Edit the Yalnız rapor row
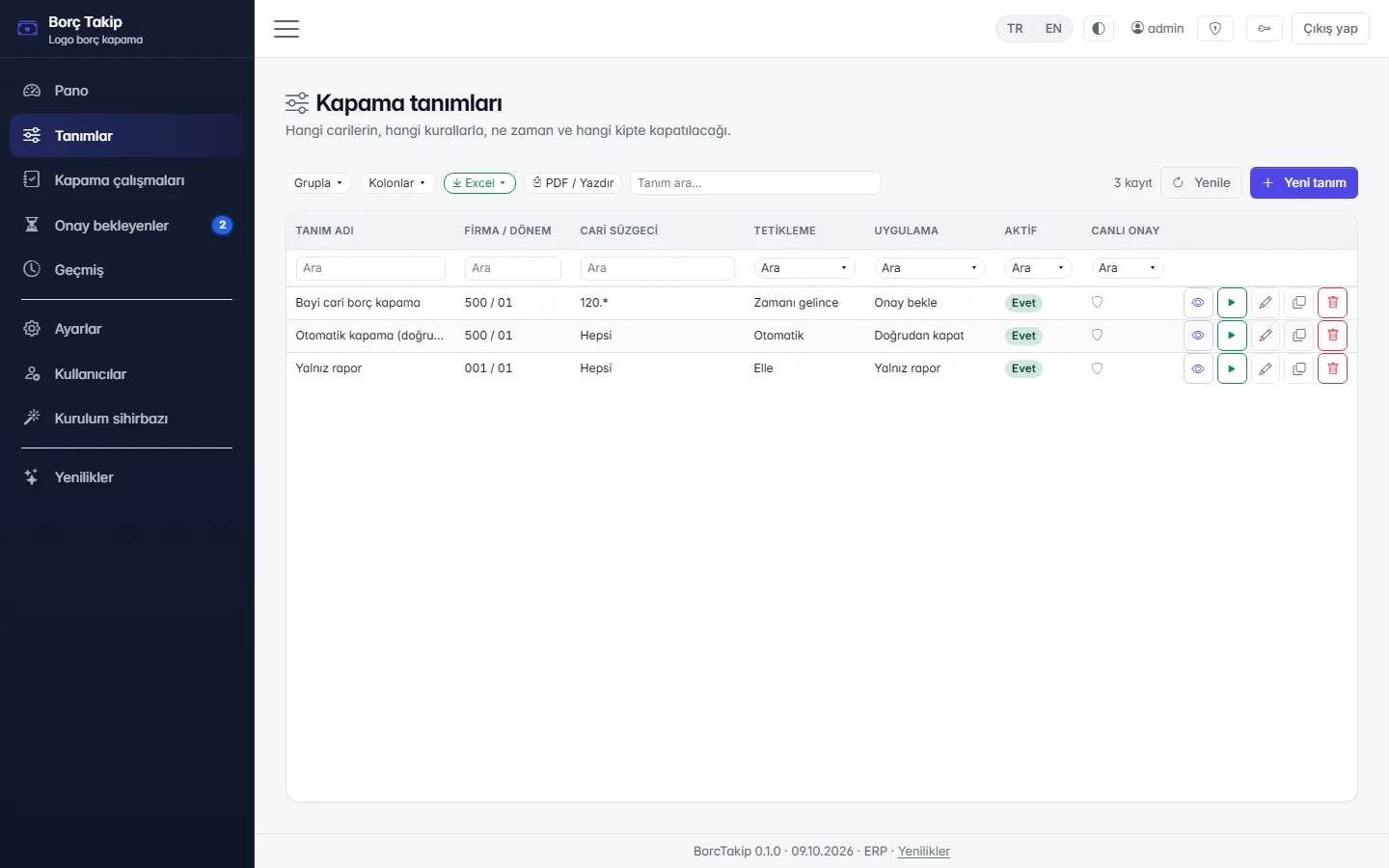The image size is (1389, 868). click(x=1266, y=368)
